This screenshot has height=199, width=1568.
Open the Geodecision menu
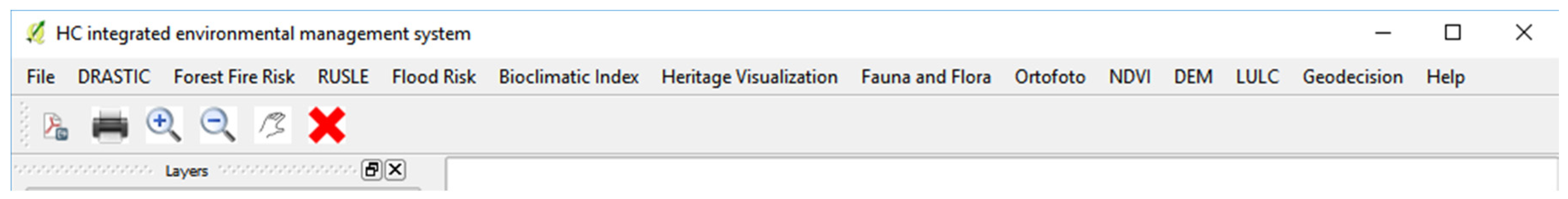click(x=1352, y=77)
